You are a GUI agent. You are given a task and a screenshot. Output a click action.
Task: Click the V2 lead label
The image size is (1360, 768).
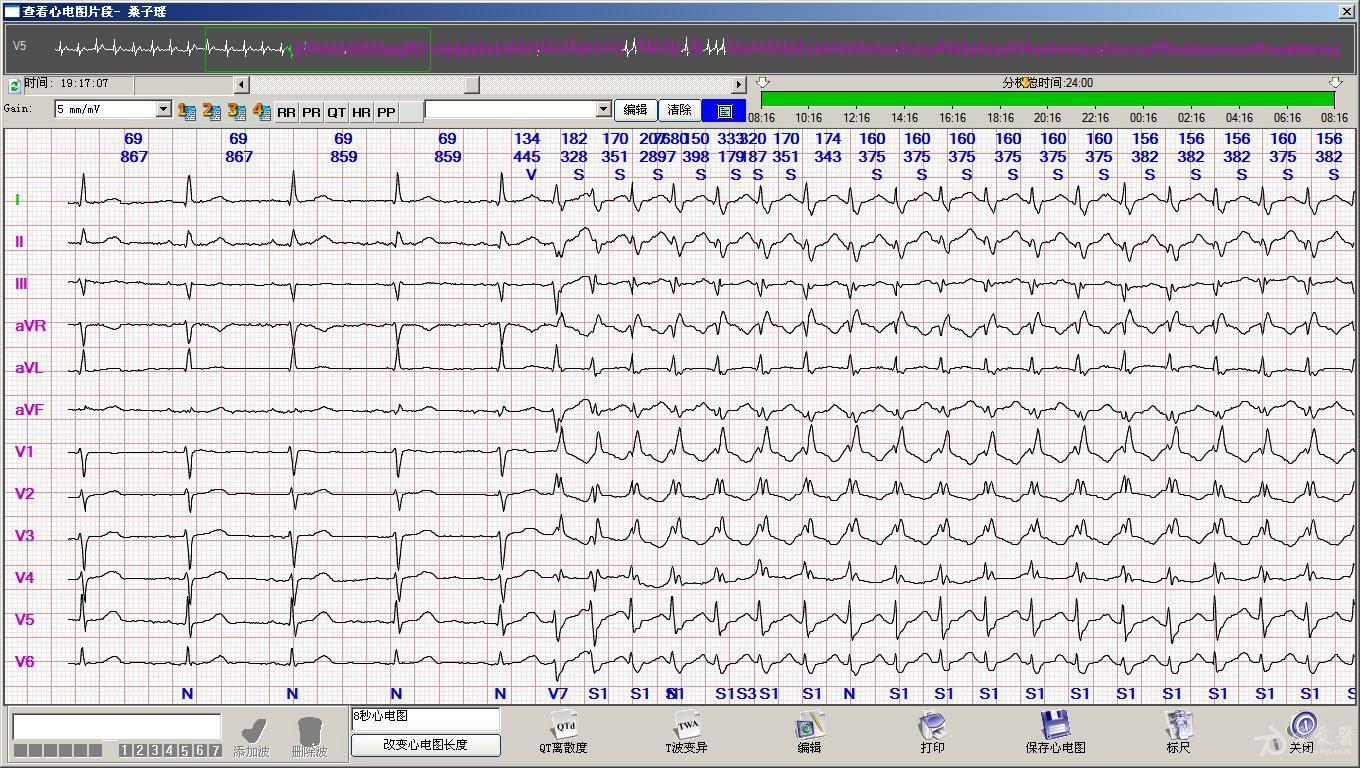click(x=24, y=493)
